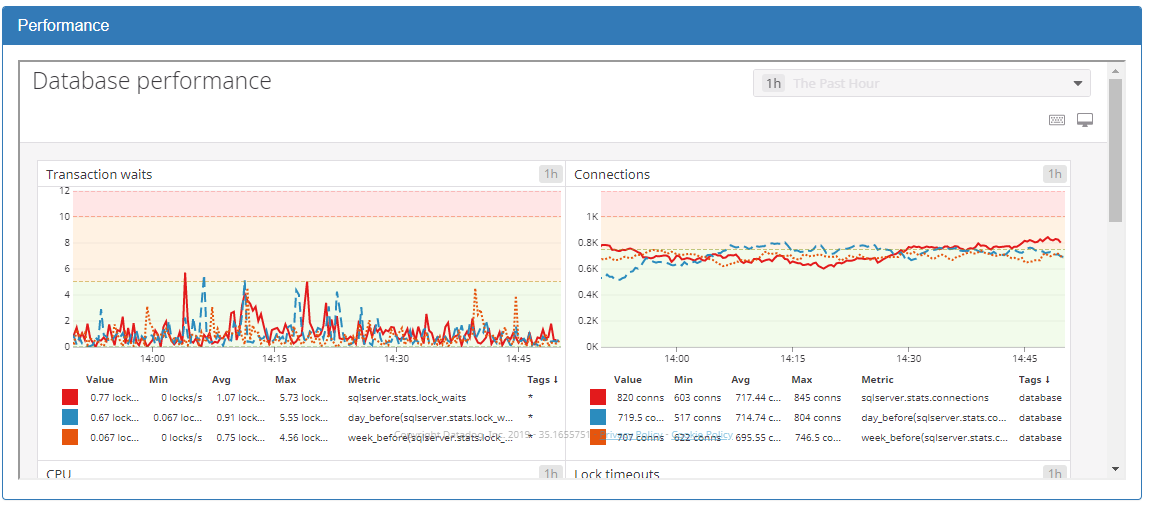Sort by Tags in Transaction waits legend
1154x509 pixels.
tap(543, 380)
